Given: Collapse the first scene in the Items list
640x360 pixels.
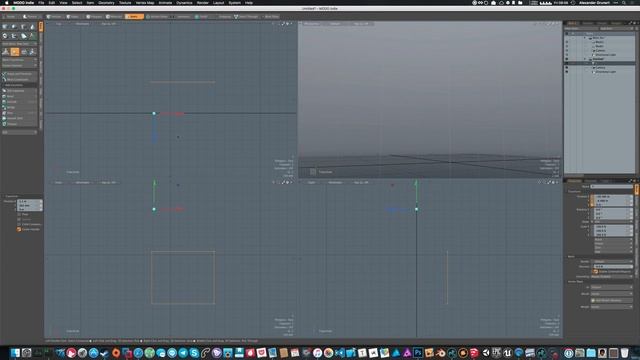Looking at the screenshot, I should point(585,38).
